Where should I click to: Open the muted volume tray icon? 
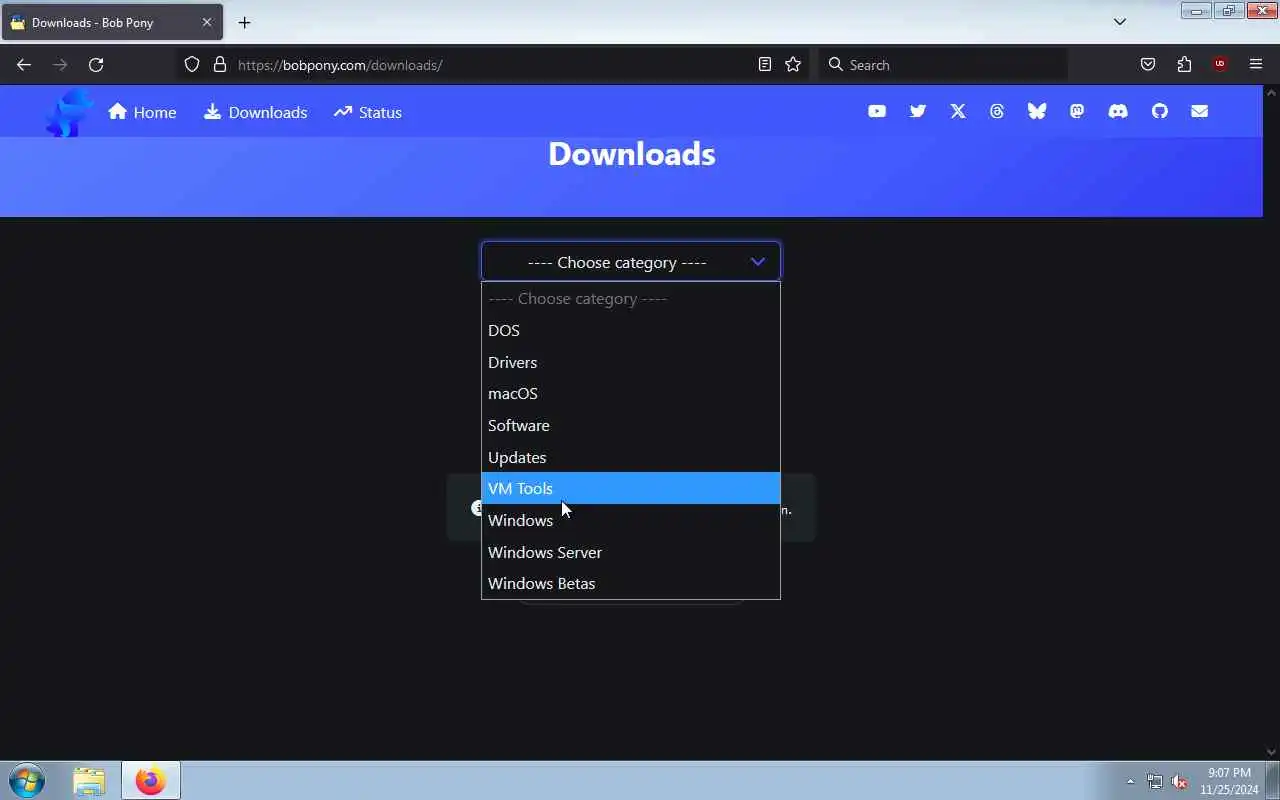coord(1180,781)
